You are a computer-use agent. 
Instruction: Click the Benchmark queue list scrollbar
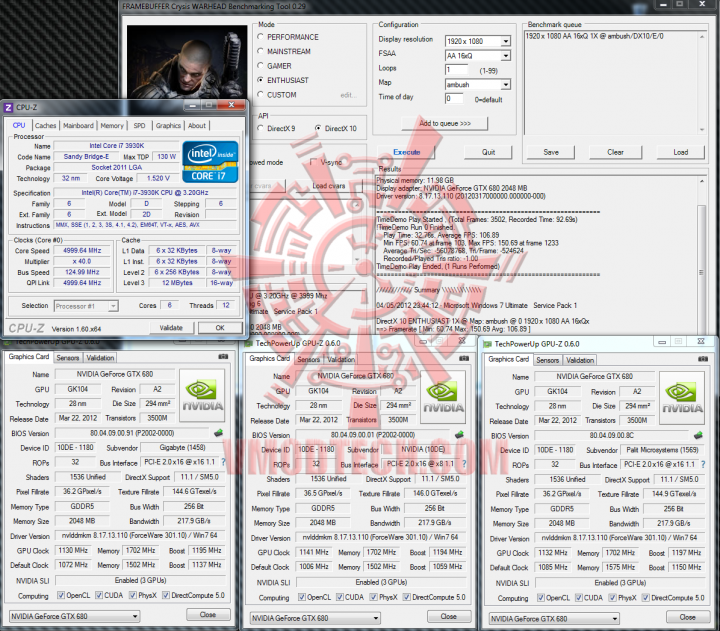(x=702, y=83)
